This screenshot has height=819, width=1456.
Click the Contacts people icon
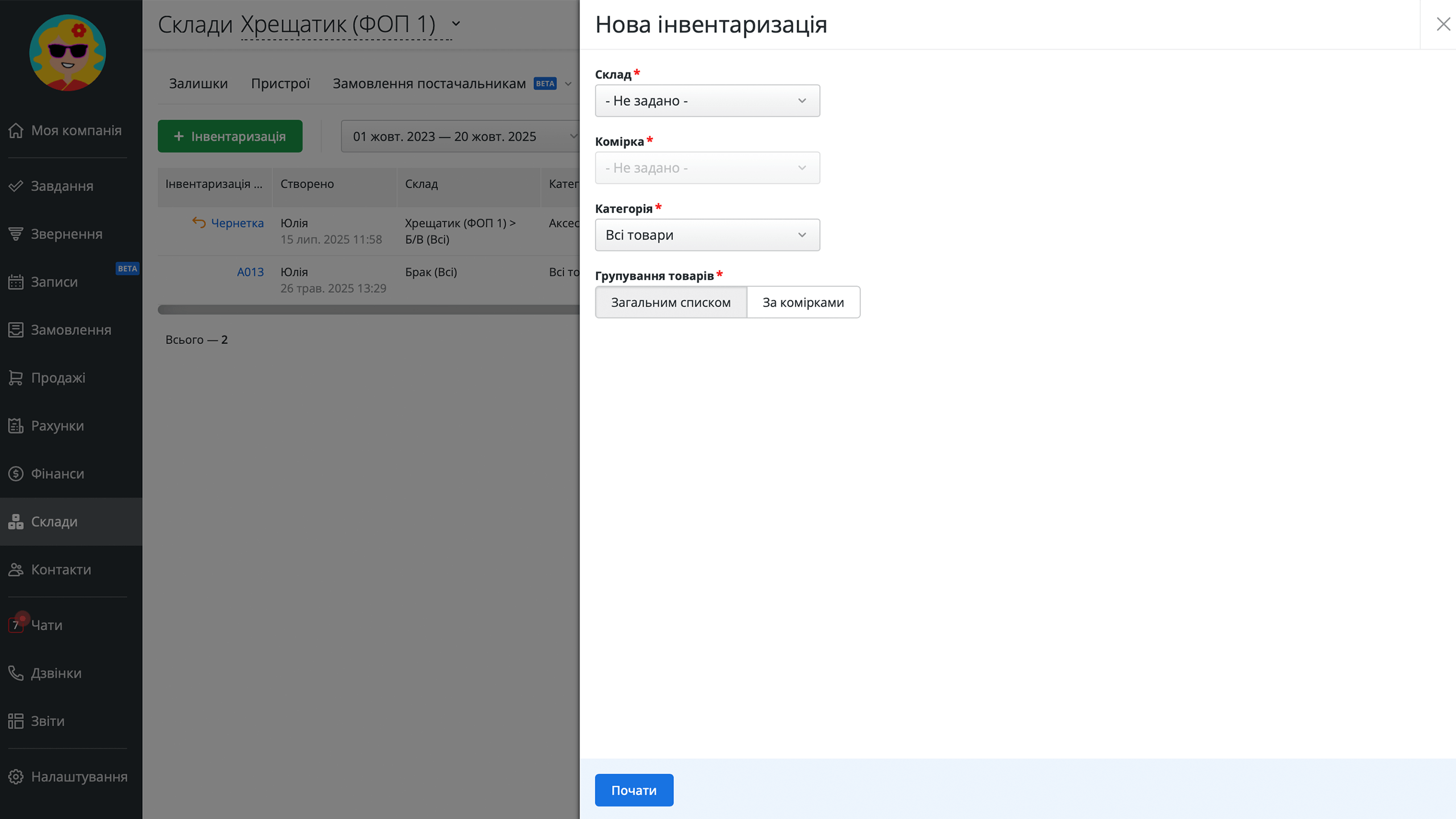pyautogui.click(x=16, y=569)
